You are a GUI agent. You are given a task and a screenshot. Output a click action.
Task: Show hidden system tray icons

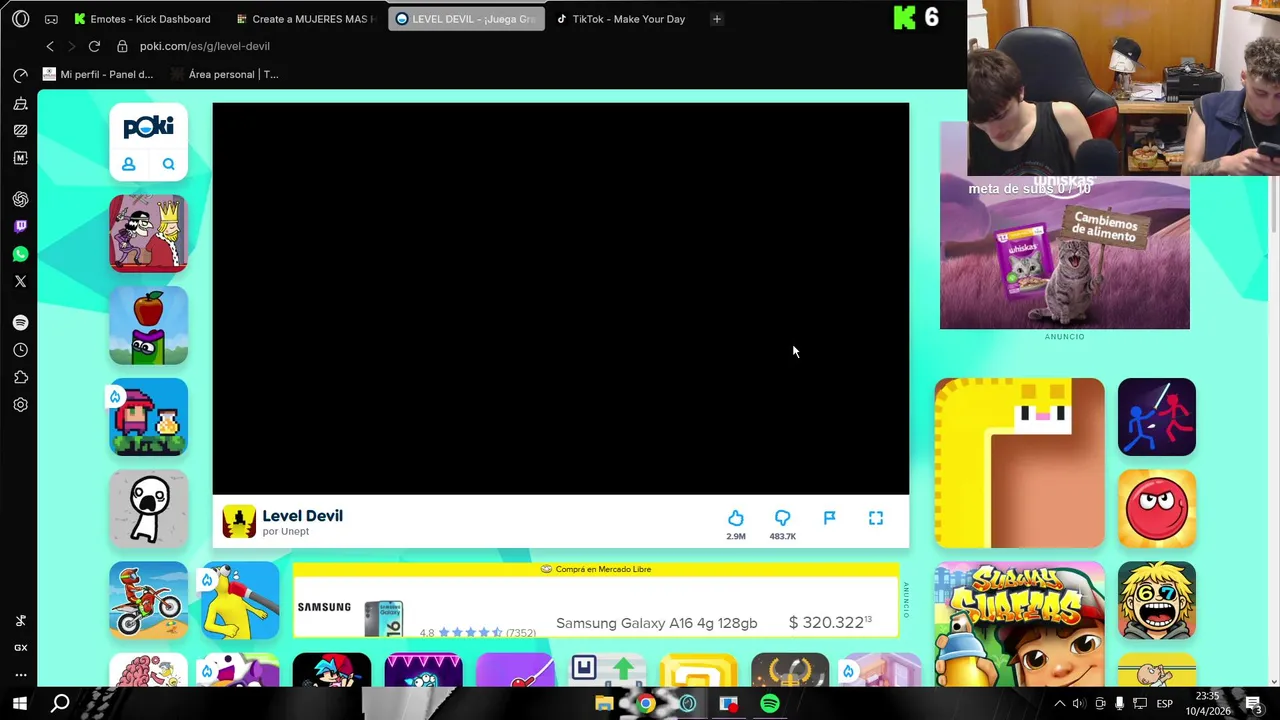(1060, 704)
